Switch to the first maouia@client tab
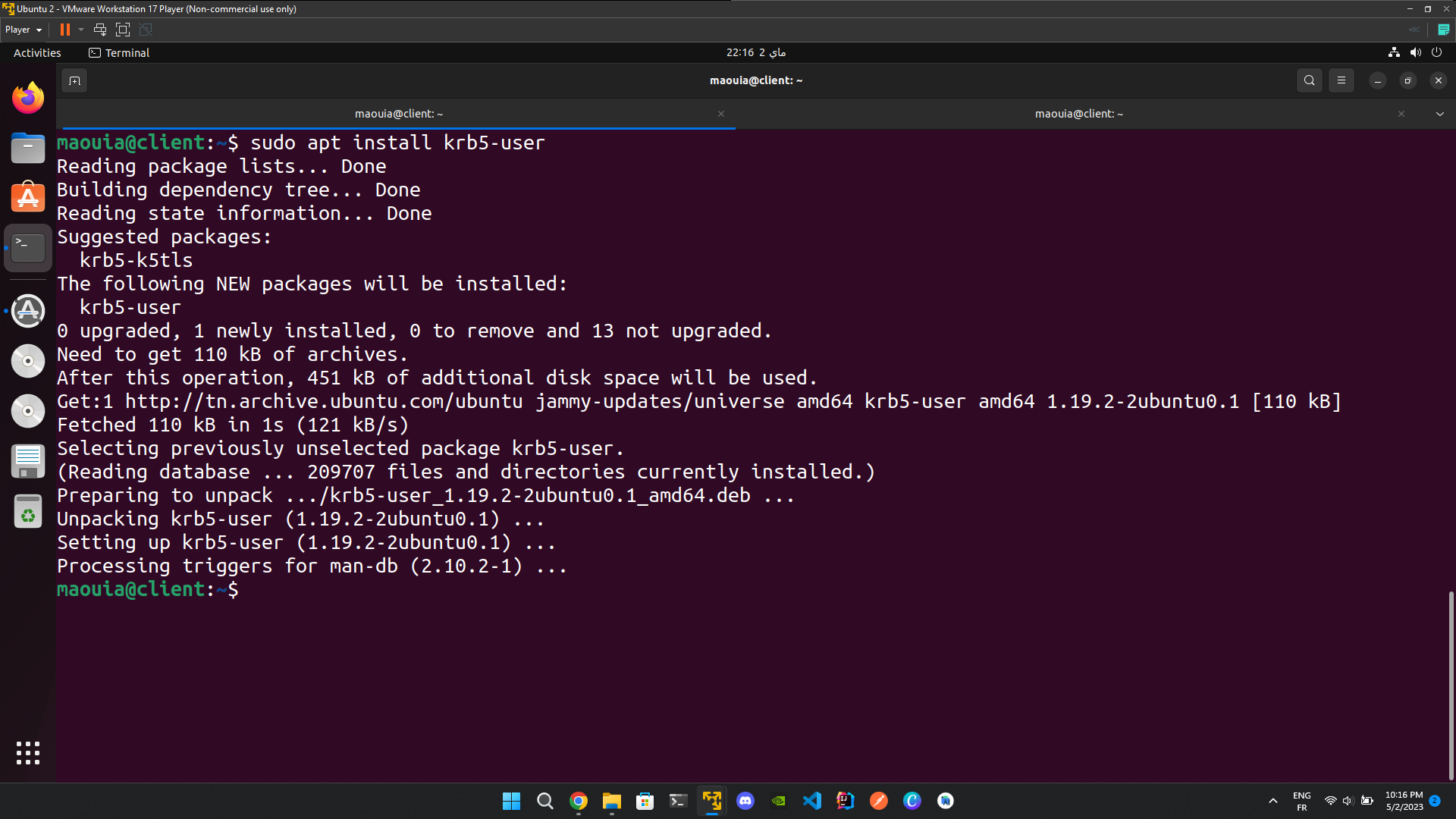1456x819 pixels. (399, 114)
